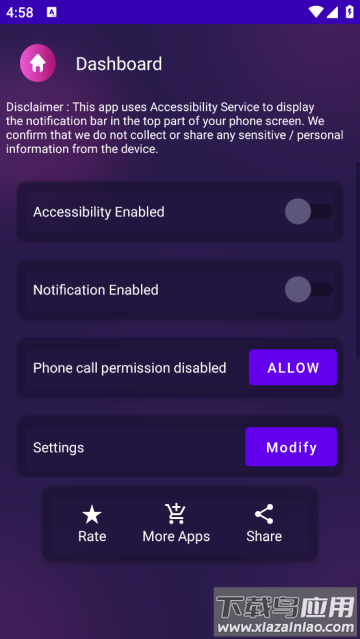Tap the Disclaimer paragraph text
This screenshot has width=360, height=639.
point(174,128)
